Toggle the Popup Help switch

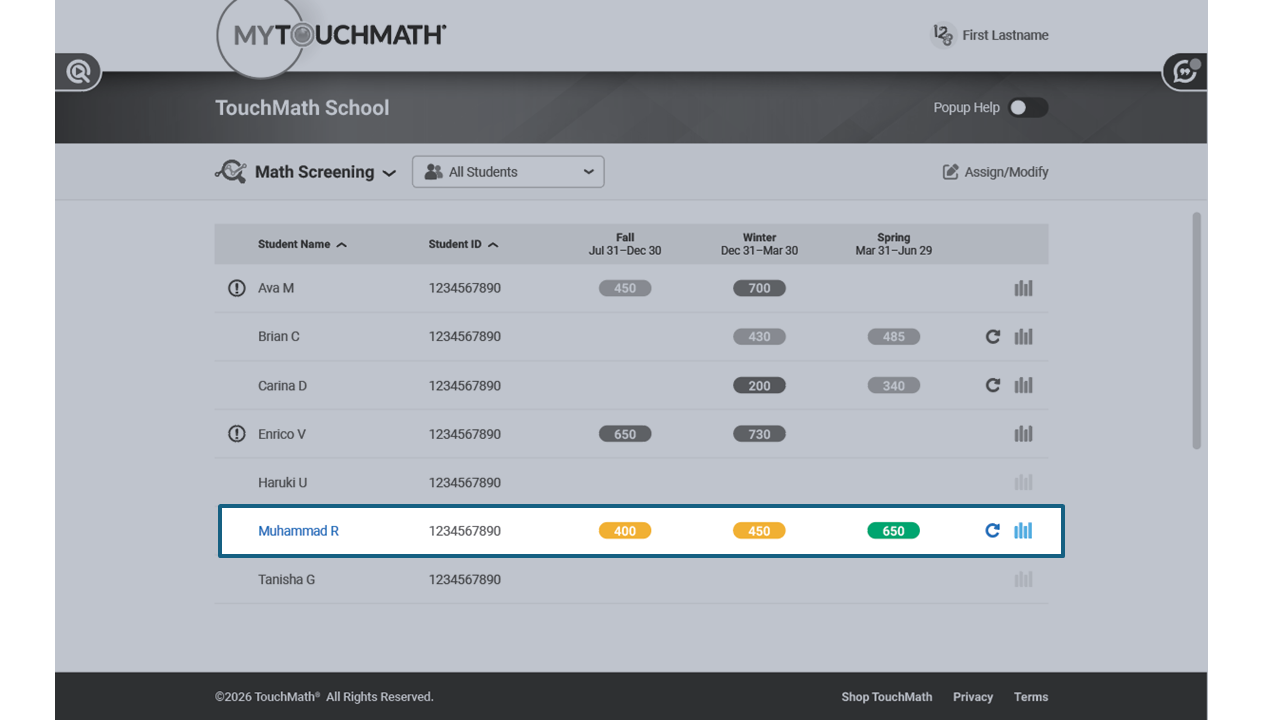point(1028,108)
